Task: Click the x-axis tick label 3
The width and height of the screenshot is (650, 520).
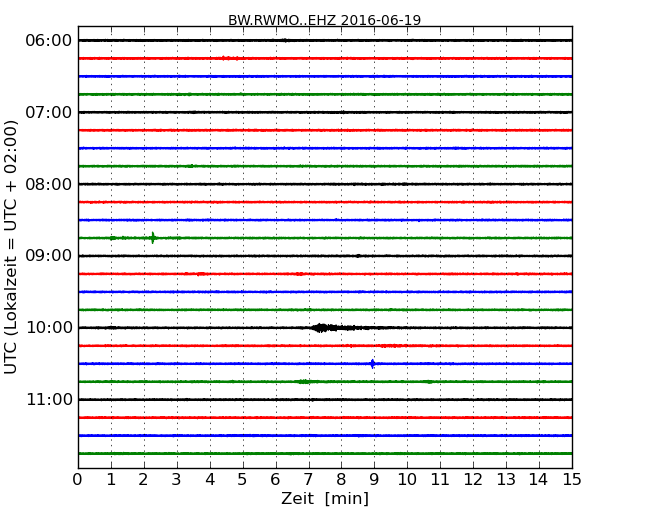Action: coord(177,479)
